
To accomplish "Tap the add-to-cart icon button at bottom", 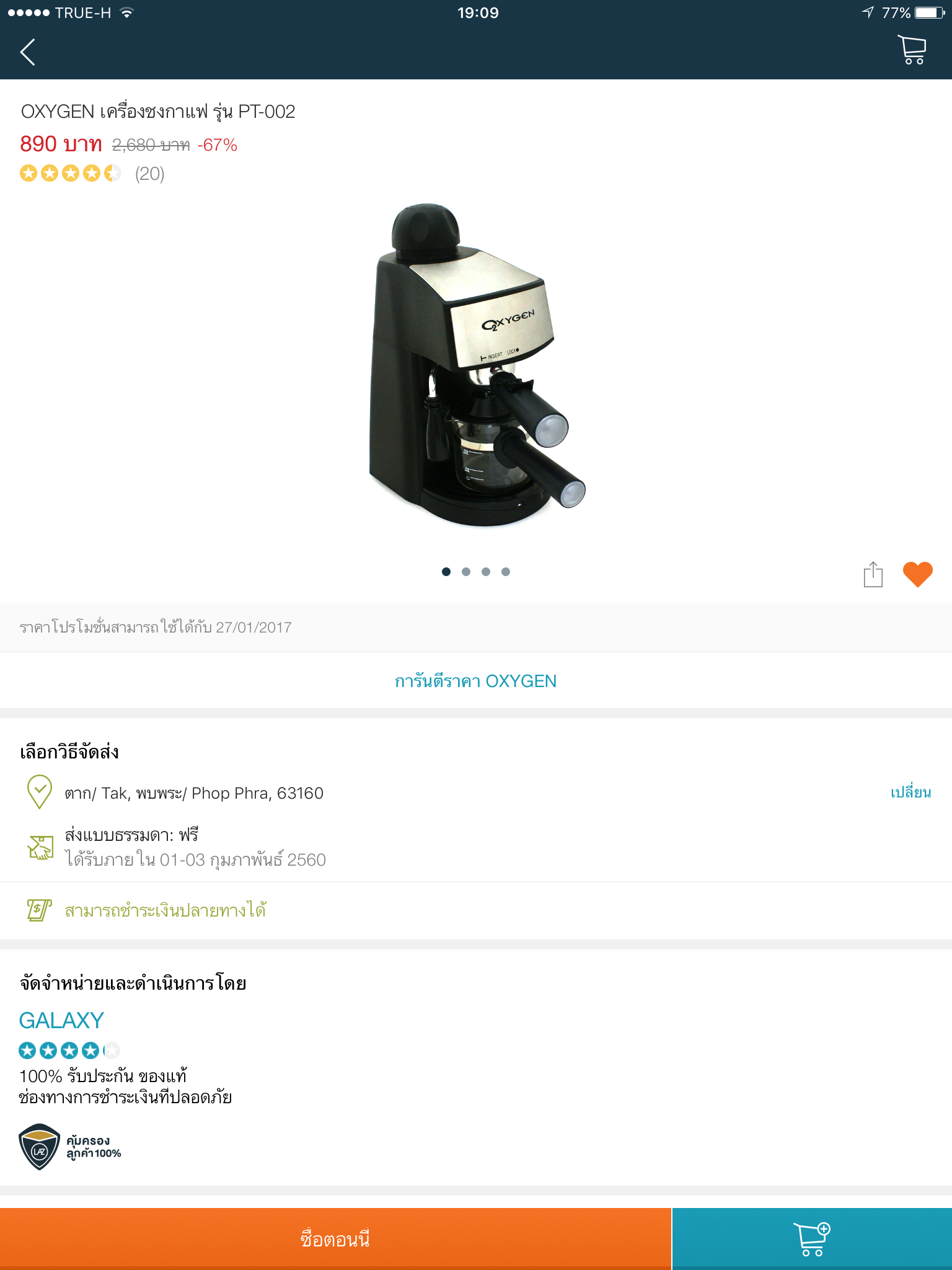I will (x=812, y=1238).
